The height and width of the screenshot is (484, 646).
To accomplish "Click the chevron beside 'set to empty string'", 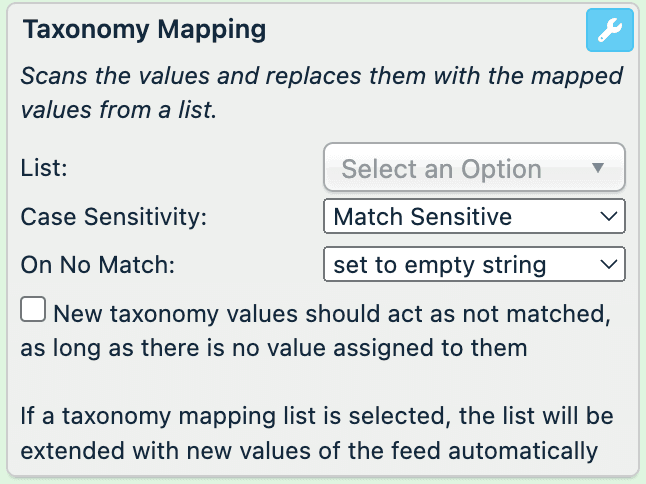I will pyautogui.click(x=607, y=264).
